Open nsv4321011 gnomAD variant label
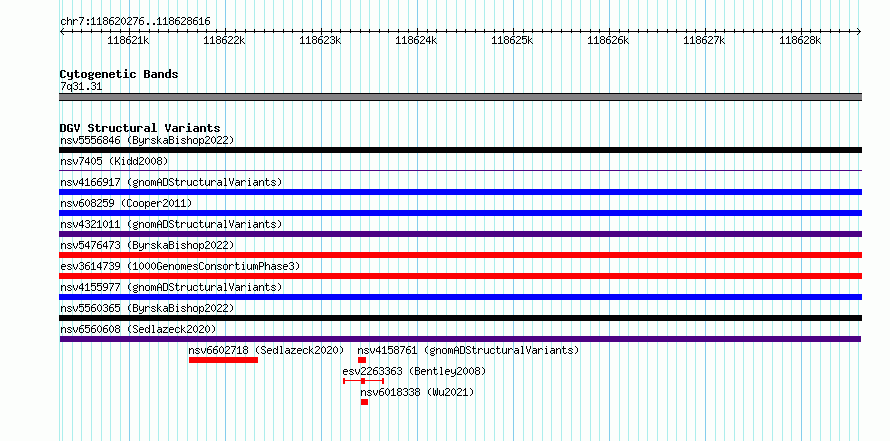This screenshot has height=441, width=890. 171,224
